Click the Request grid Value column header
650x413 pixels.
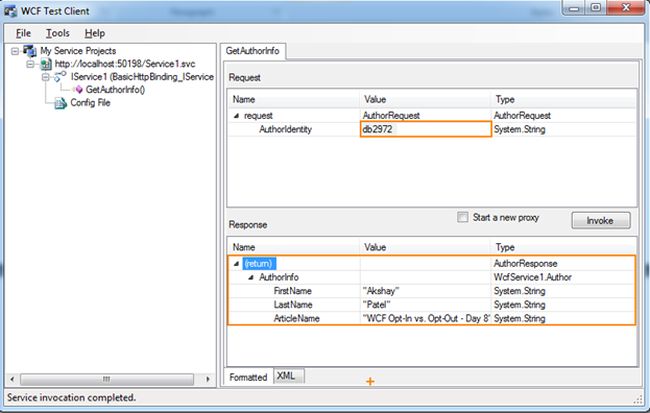coord(425,100)
